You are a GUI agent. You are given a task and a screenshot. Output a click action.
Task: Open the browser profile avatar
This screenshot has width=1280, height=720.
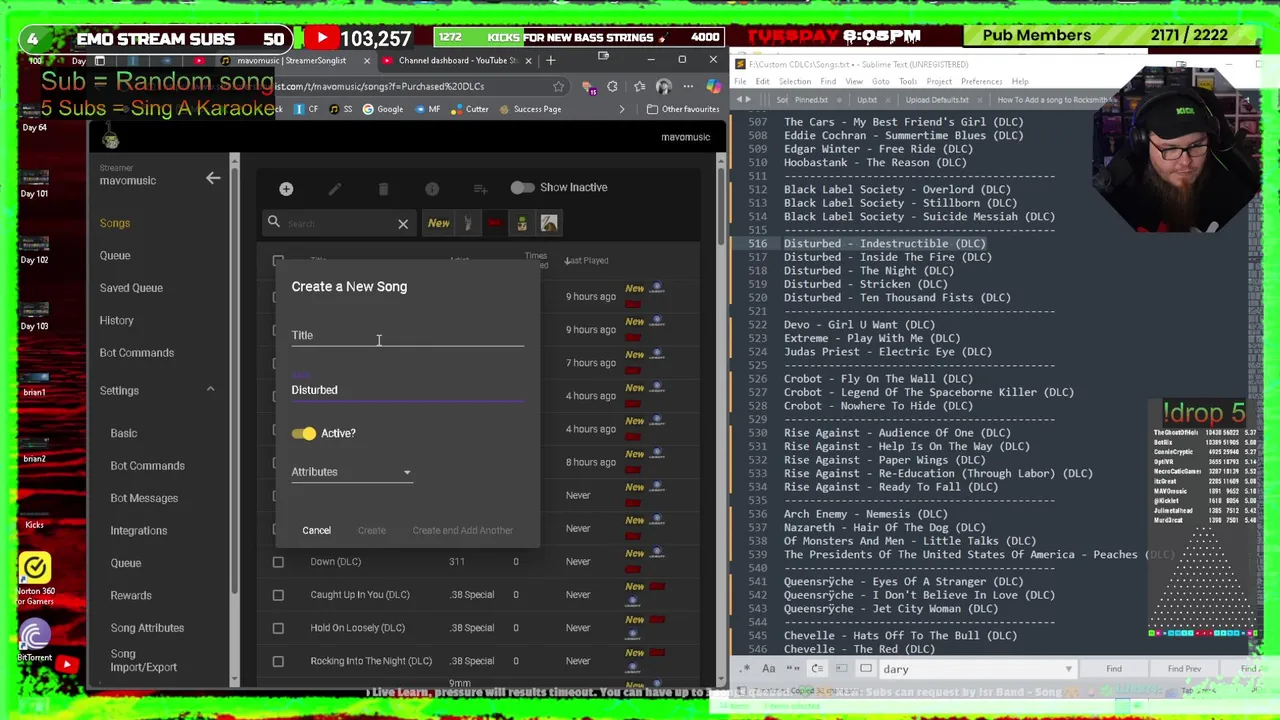(665, 87)
